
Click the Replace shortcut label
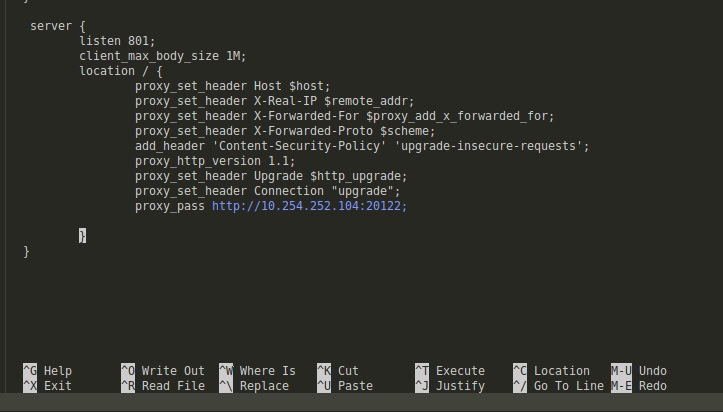tap(264, 386)
